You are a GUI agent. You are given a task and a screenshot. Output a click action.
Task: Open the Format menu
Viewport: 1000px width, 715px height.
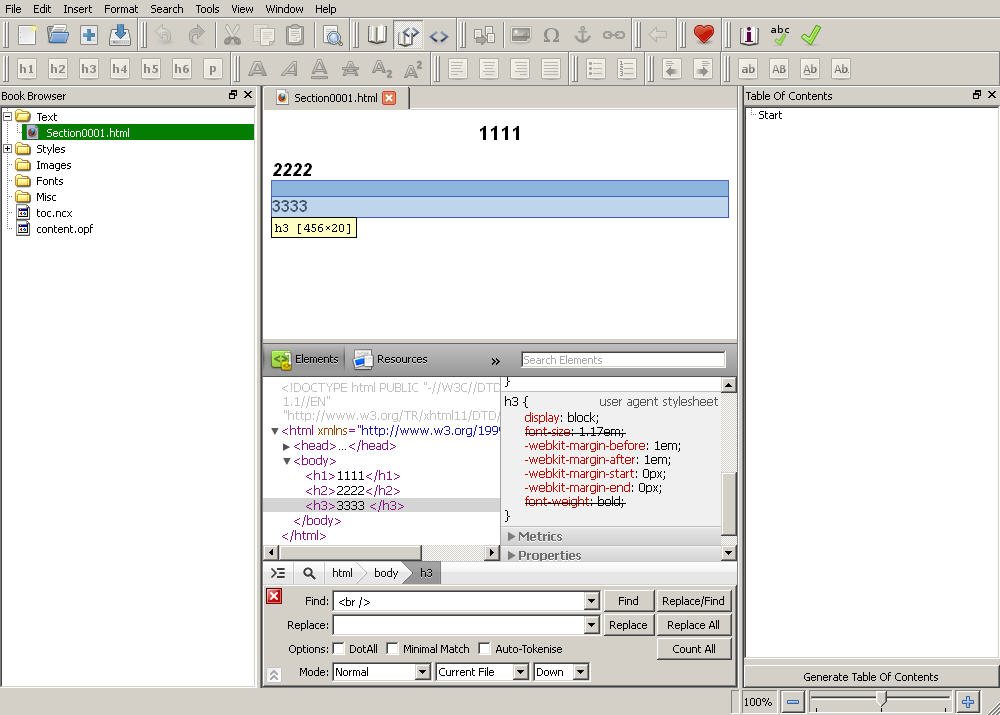pyautogui.click(x=121, y=9)
